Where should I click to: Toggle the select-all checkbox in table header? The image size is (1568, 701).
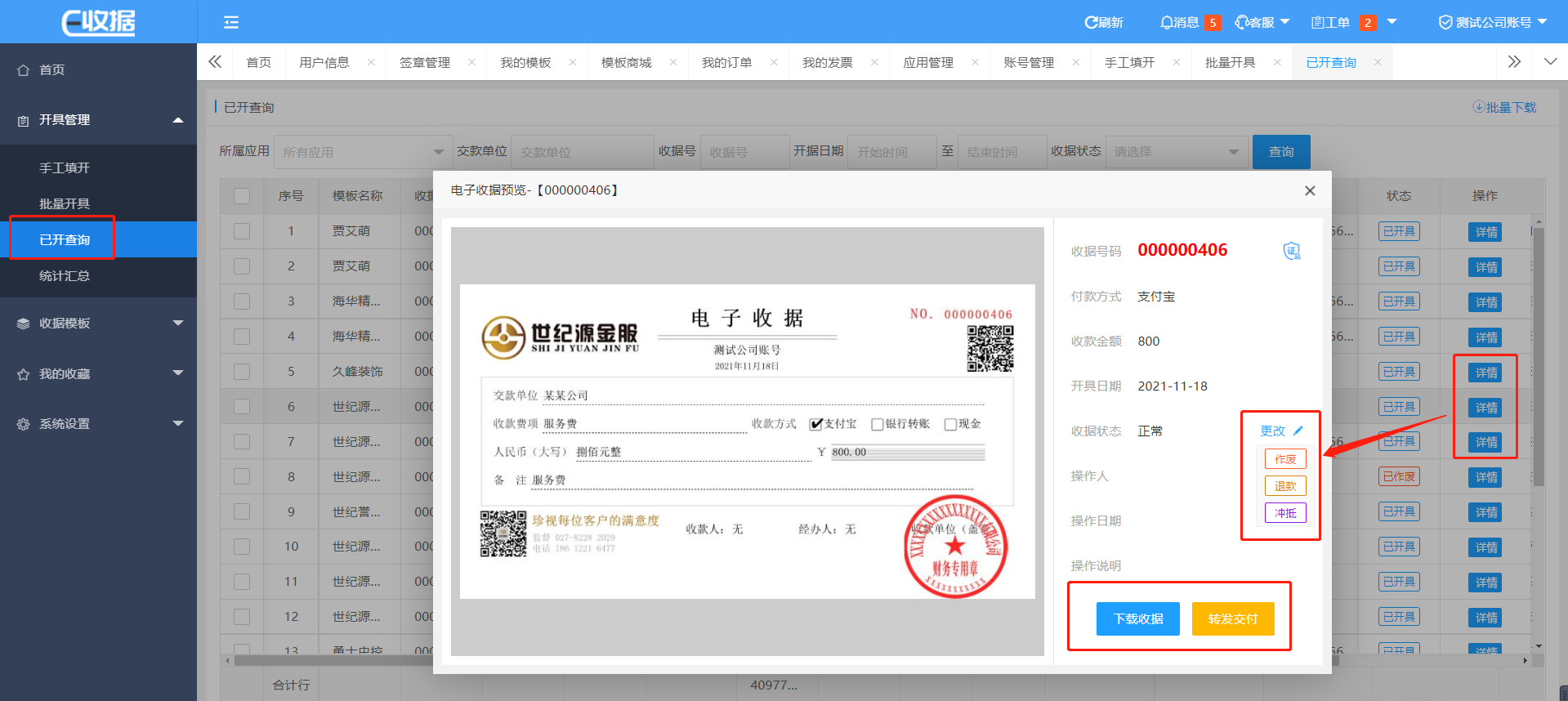[242, 196]
